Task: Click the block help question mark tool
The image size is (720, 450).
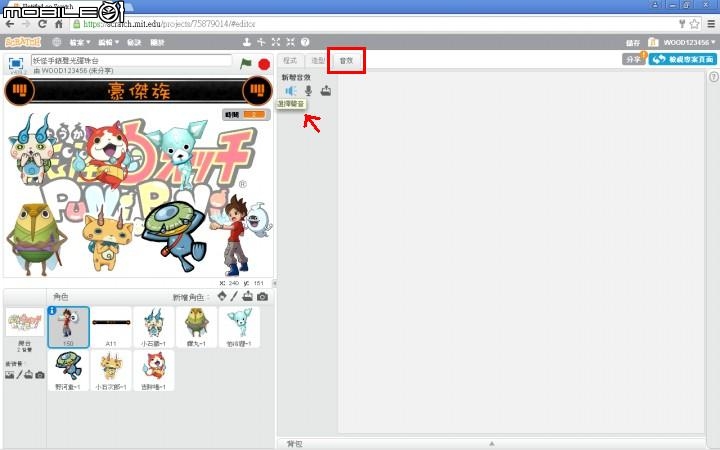Action: pos(305,42)
